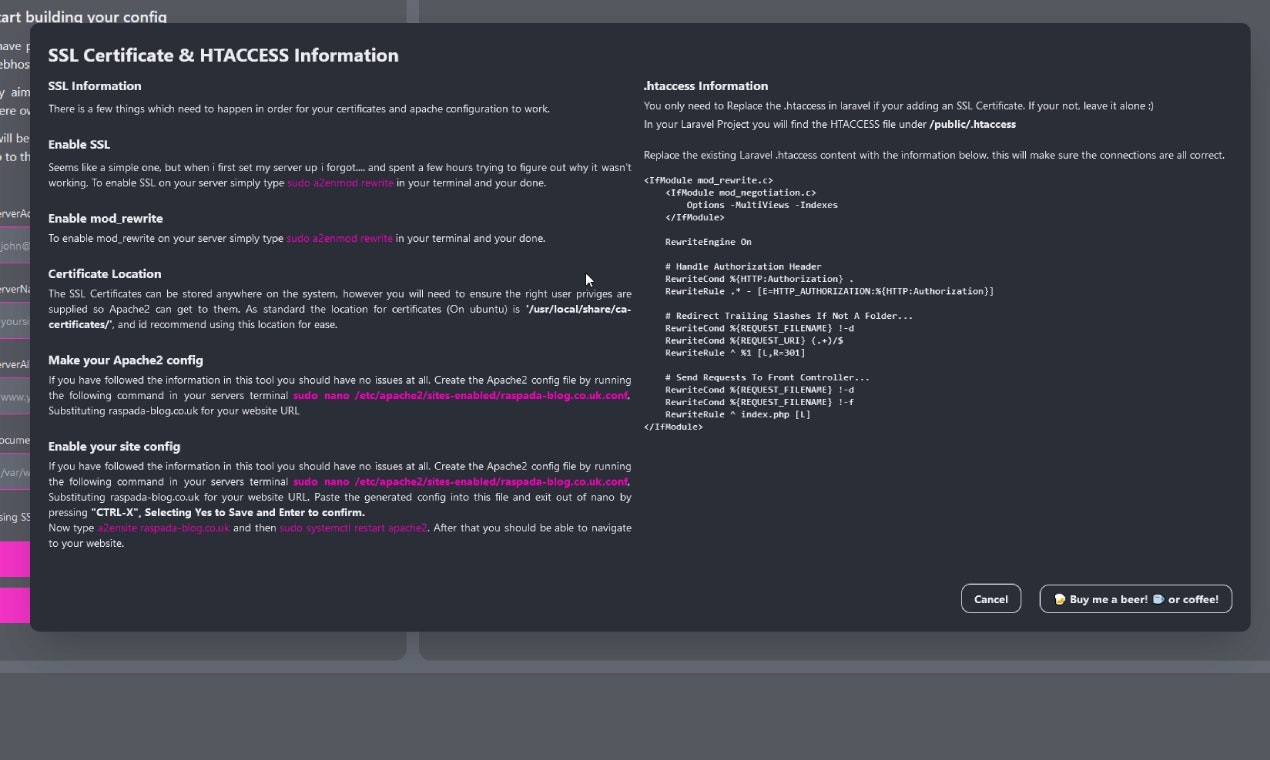1270x760 pixels.
Task: Click the pink a2enmod command under Enable SSL
Action: pyautogui.click(x=340, y=183)
